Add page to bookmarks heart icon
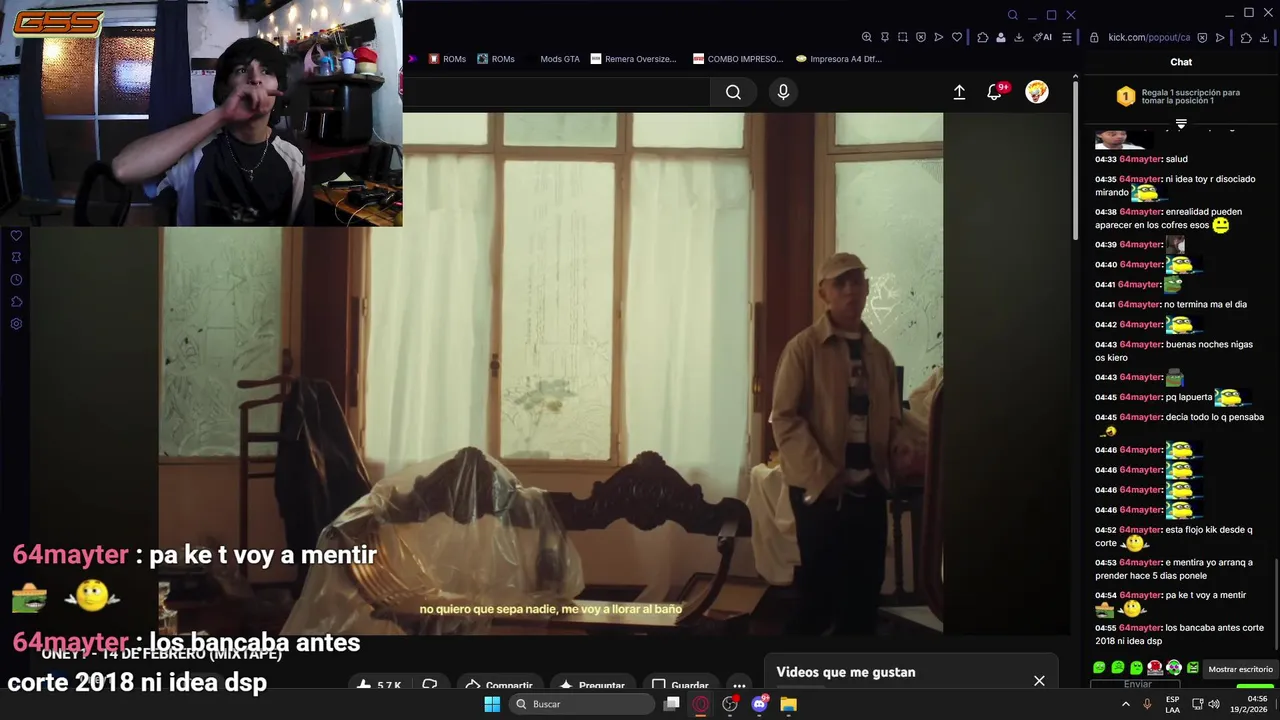The height and width of the screenshot is (720, 1280). [957, 37]
